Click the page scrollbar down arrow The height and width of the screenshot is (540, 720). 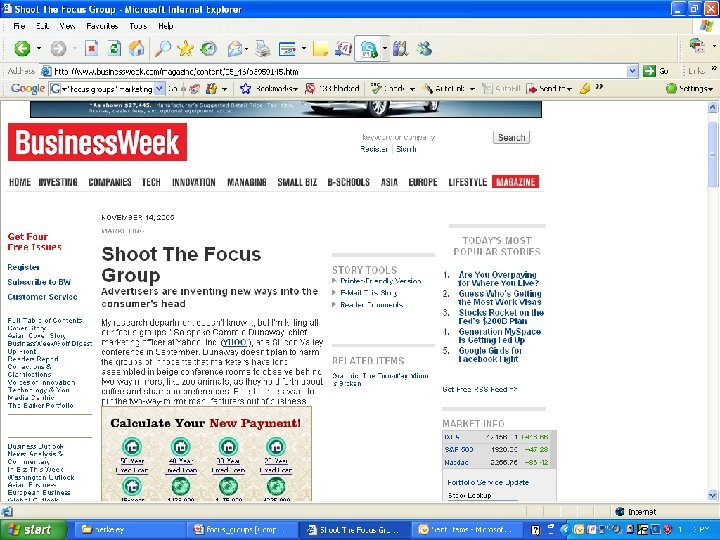click(712, 495)
